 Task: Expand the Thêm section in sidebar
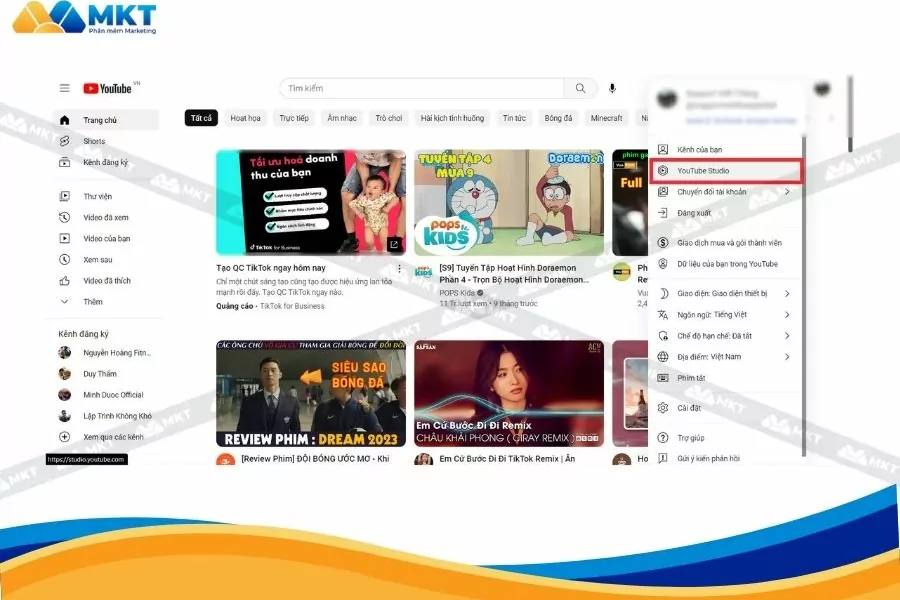coord(106,301)
